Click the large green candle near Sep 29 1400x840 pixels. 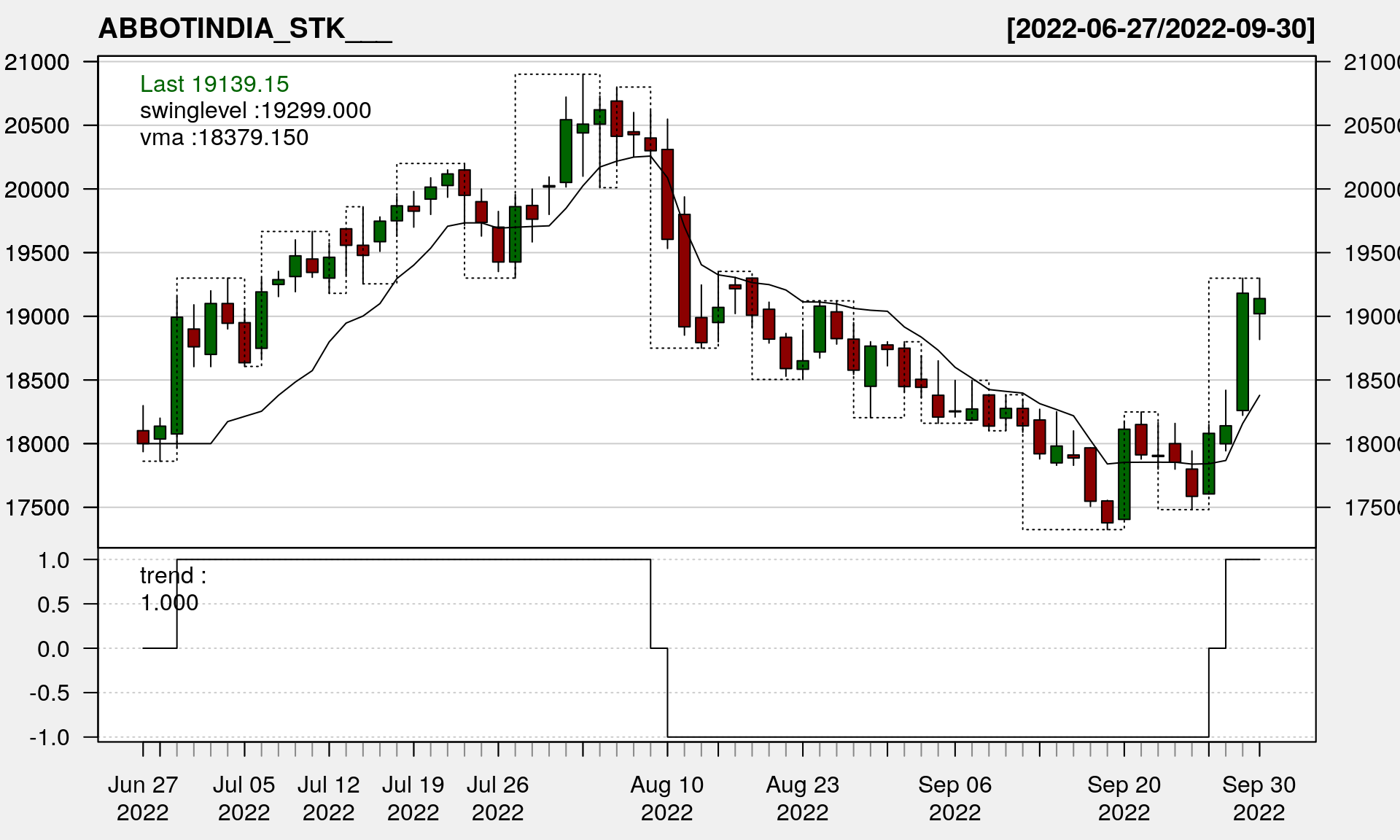(x=1242, y=351)
